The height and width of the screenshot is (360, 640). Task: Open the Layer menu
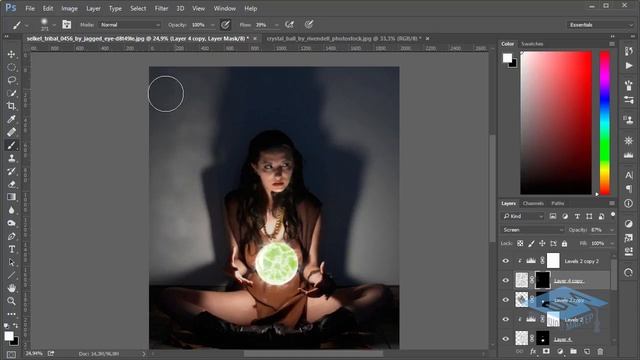click(93, 8)
